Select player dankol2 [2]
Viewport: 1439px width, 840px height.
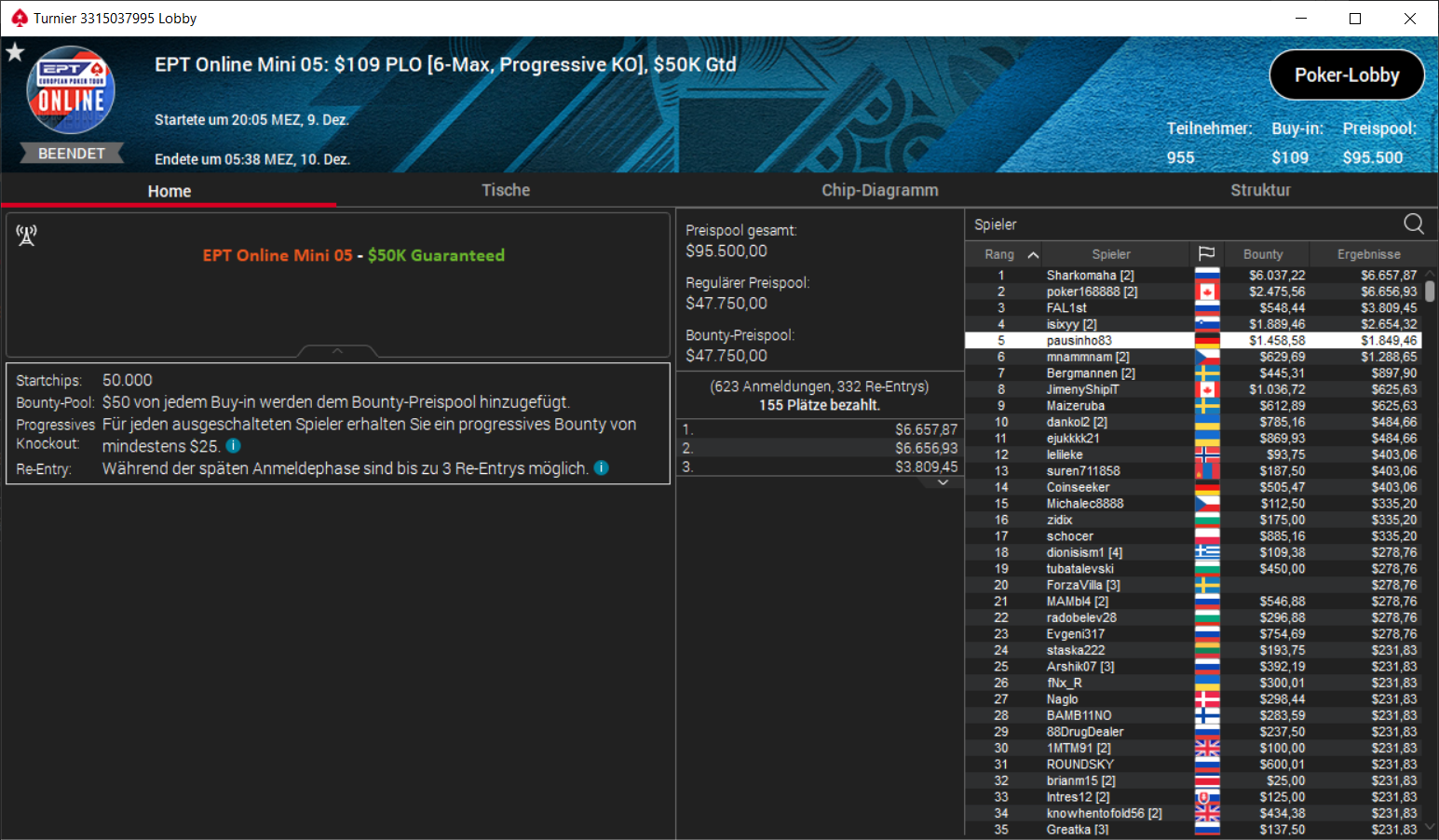tap(1193, 422)
